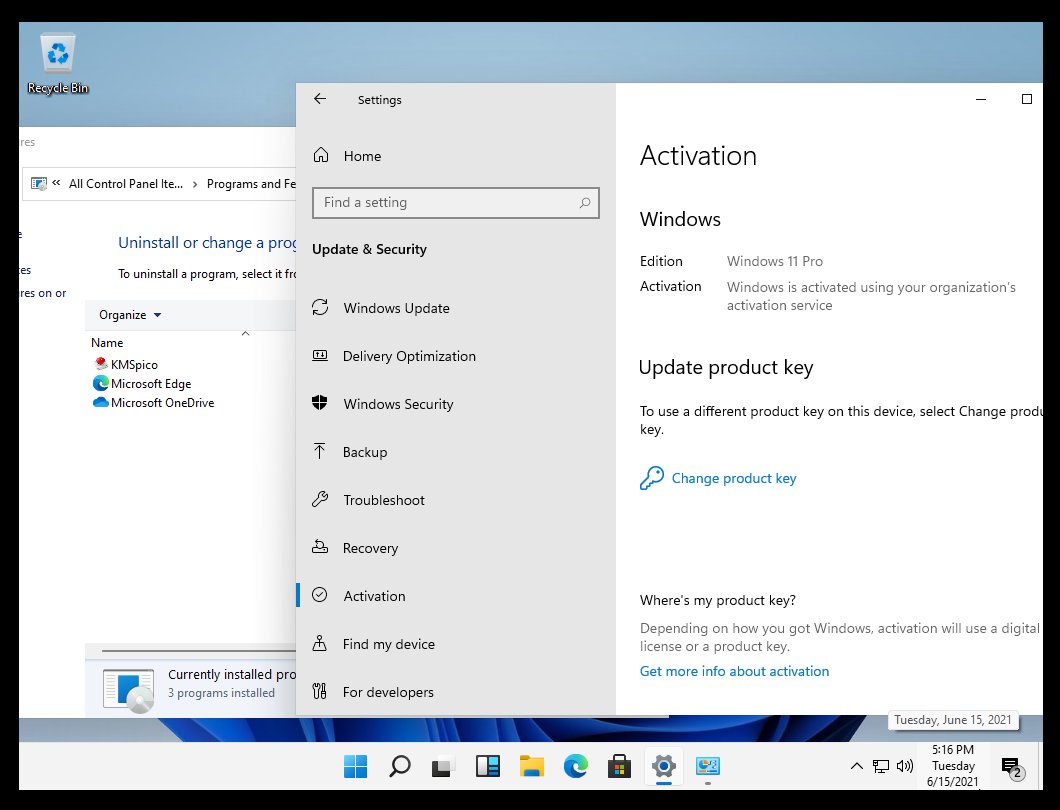
Task: Open the clock showing 5:16 PM
Action: [953, 766]
